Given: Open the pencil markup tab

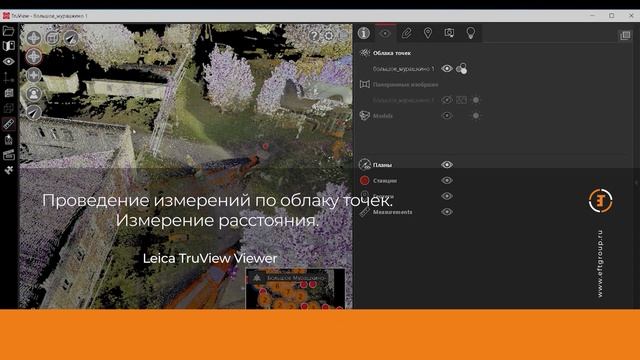Looking at the screenshot, I should click(x=407, y=33).
